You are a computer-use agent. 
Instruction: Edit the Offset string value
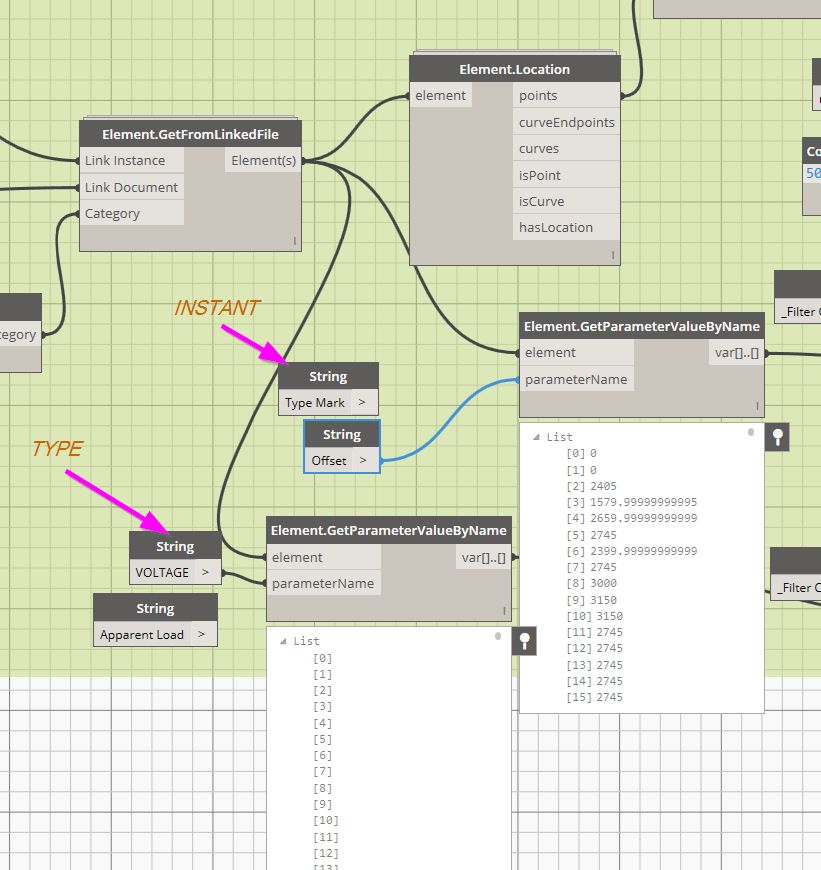(x=328, y=461)
